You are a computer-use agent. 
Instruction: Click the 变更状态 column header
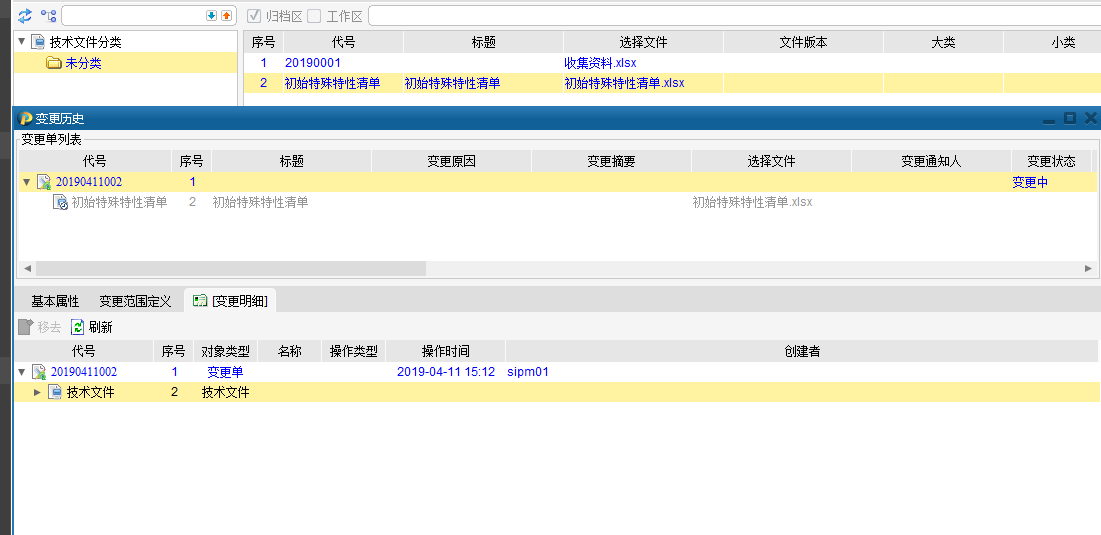tap(1051, 161)
